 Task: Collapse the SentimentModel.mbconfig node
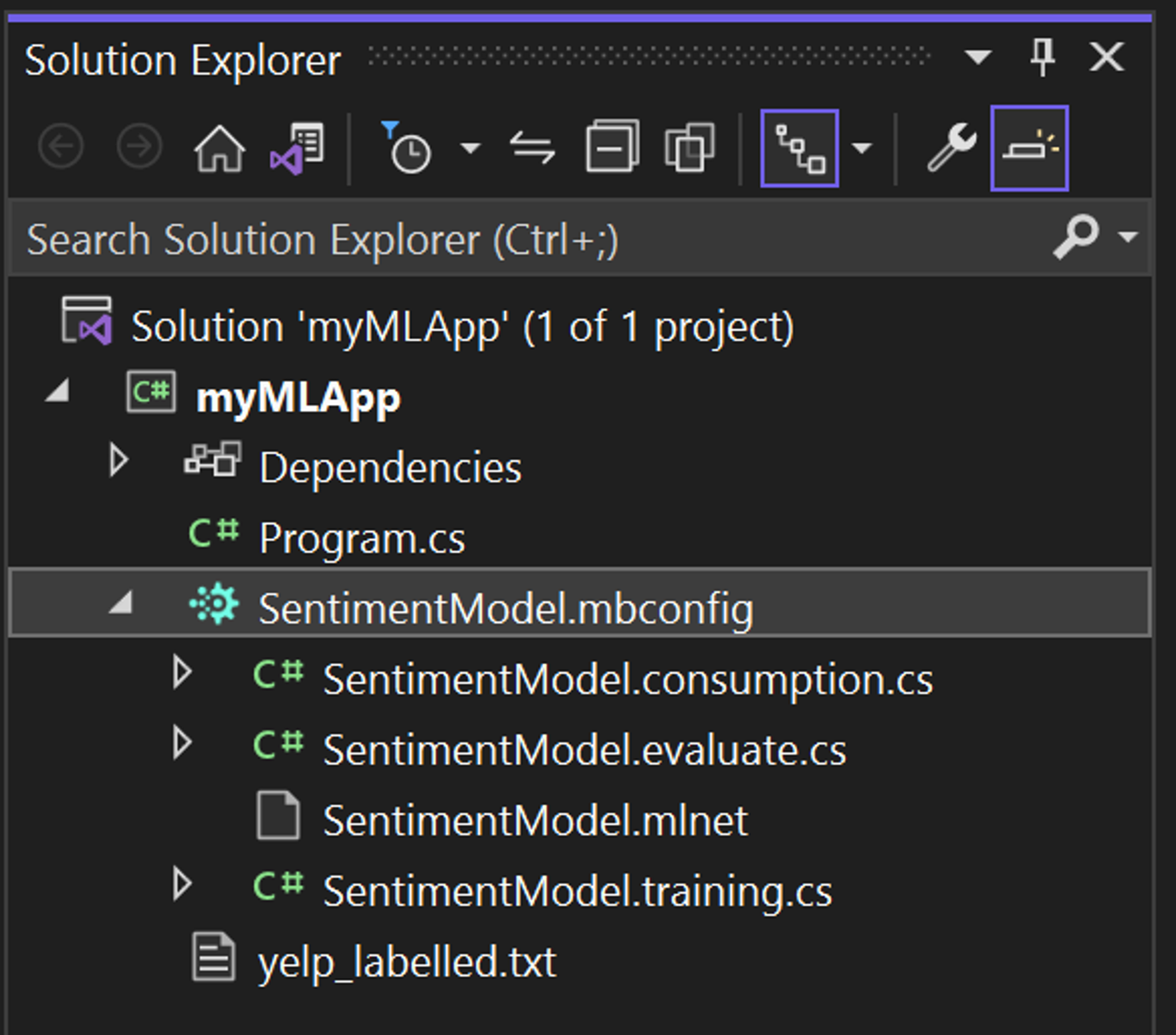point(119,604)
